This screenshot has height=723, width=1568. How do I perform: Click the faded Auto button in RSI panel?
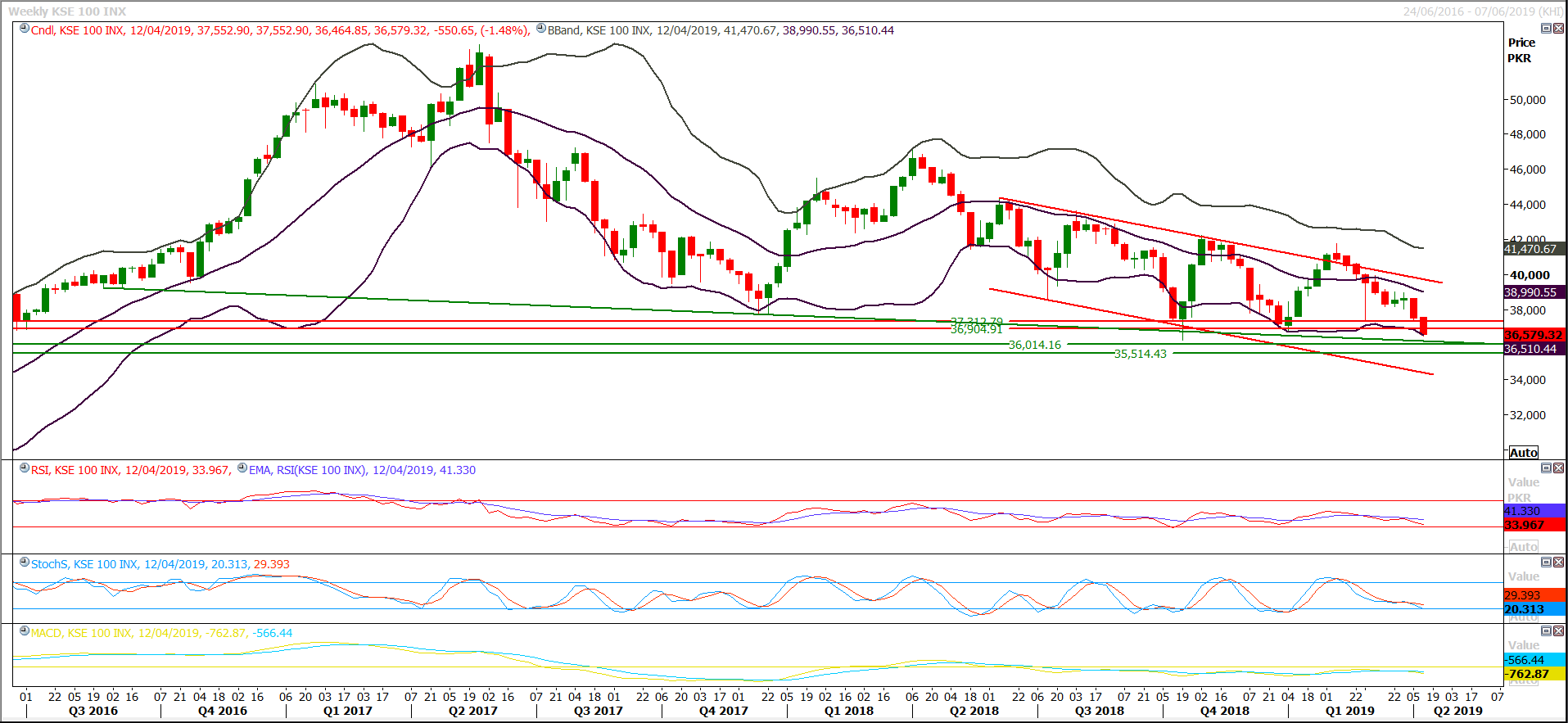(1524, 547)
